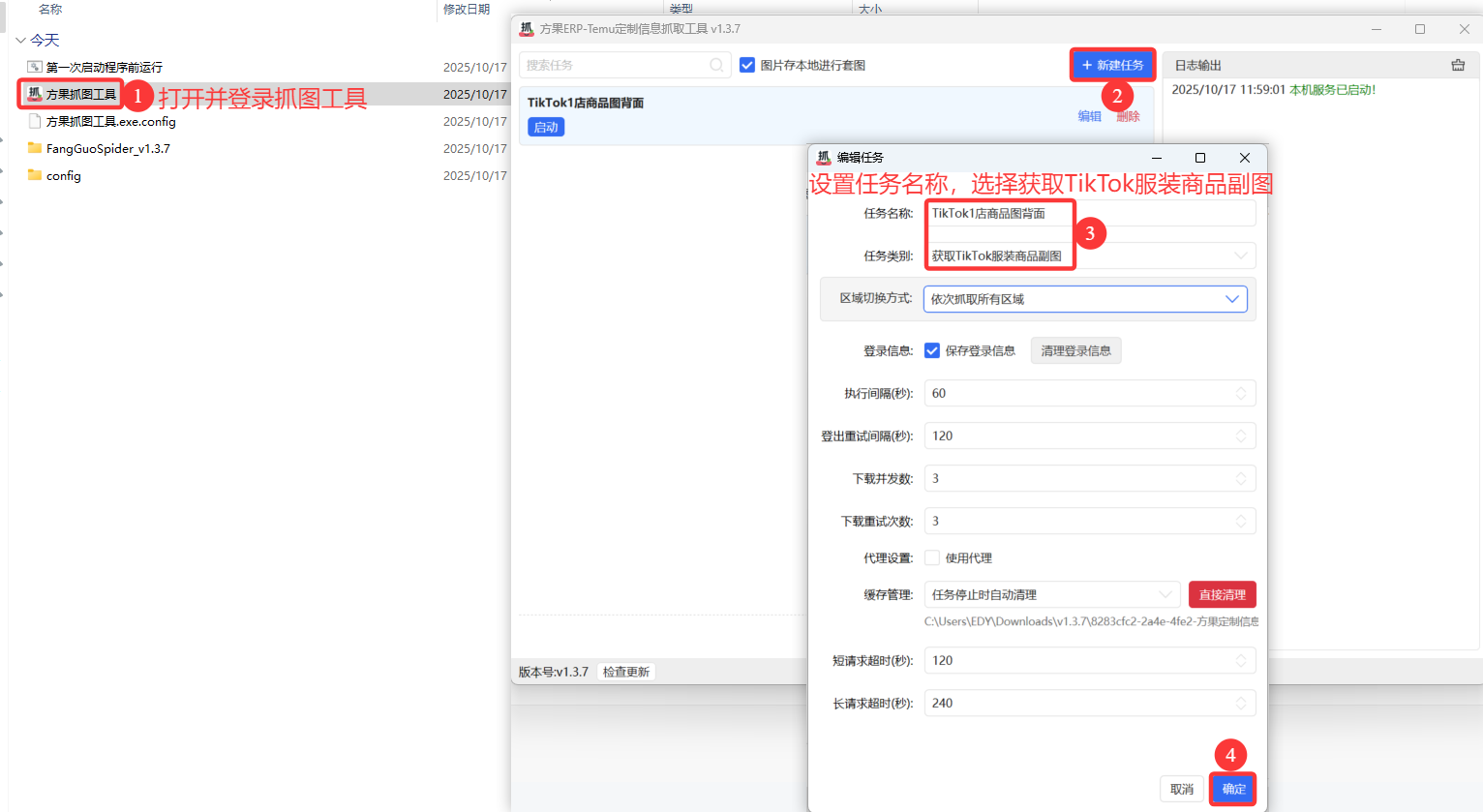Image resolution: width=1483 pixels, height=812 pixels.
Task: Click the 任务名称 input field
Action: 1090,213
